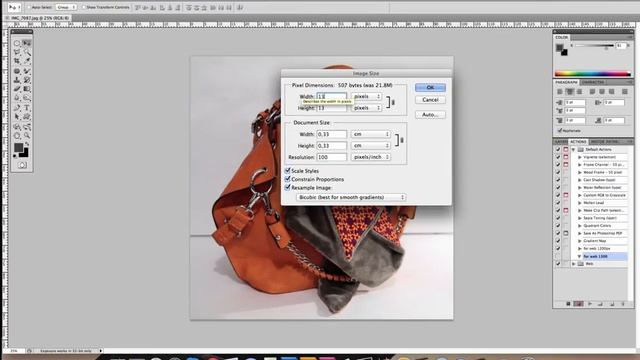Collapse the selected 'for web 1500' action
Screen dimensions: 640x360
580,256
